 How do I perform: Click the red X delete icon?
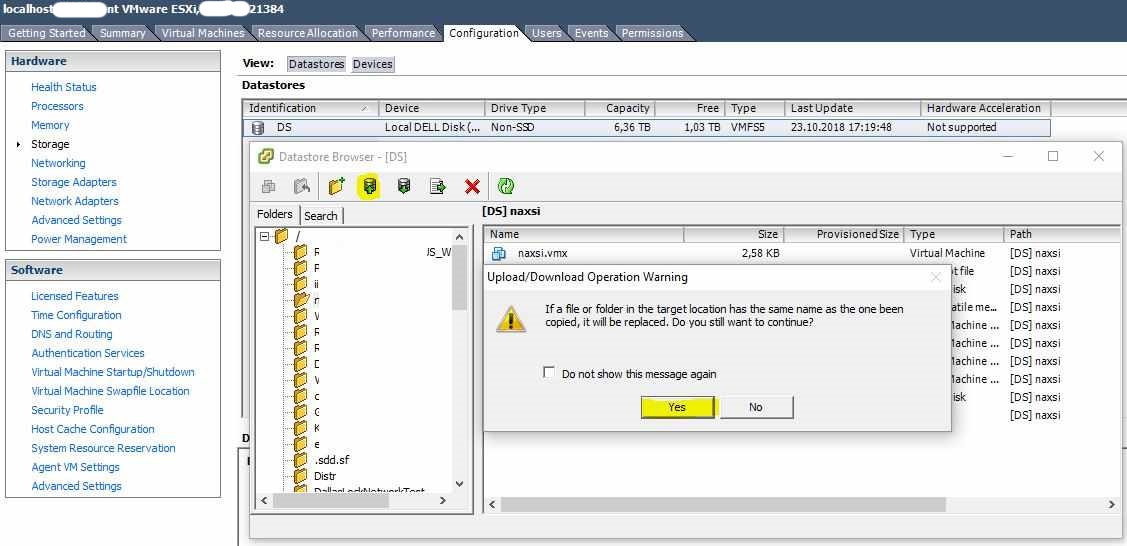(x=472, y=187)
